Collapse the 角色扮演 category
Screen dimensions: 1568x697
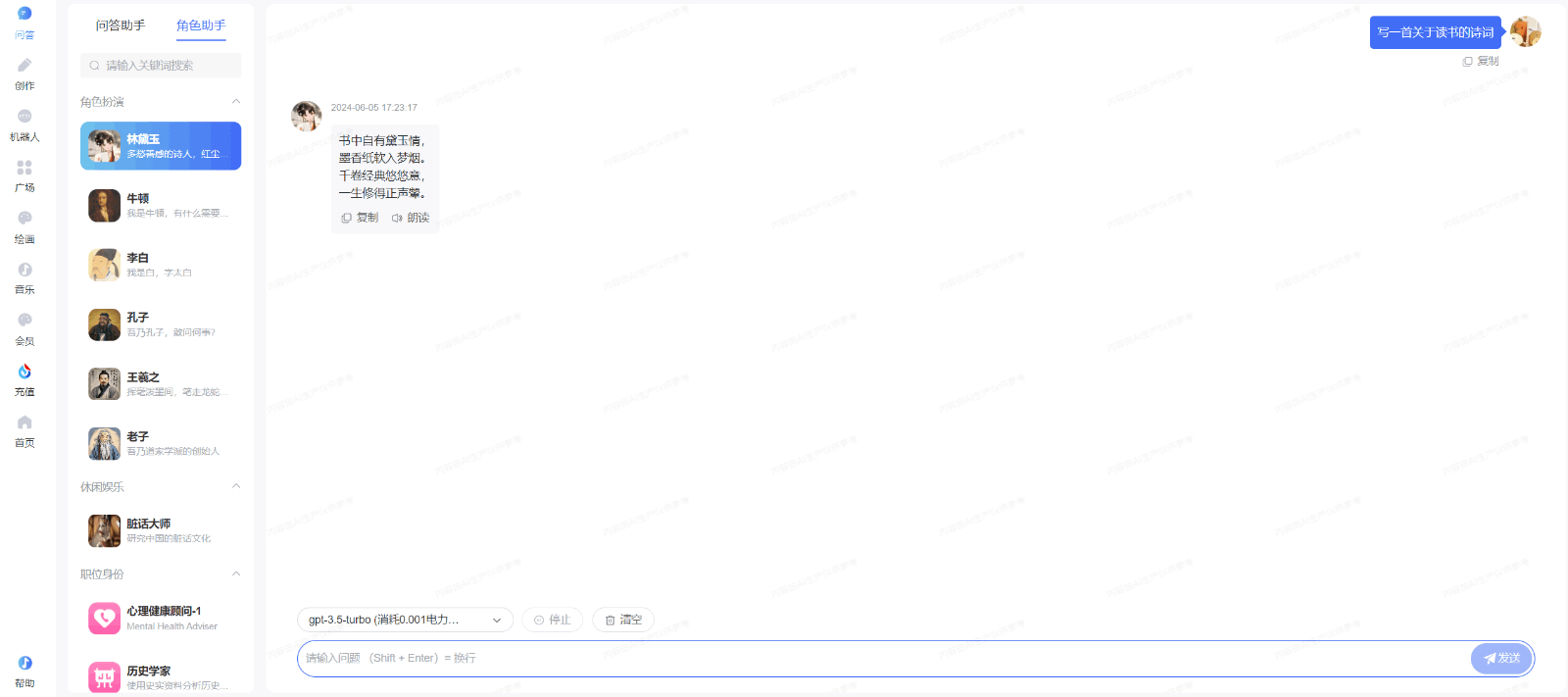235,102
